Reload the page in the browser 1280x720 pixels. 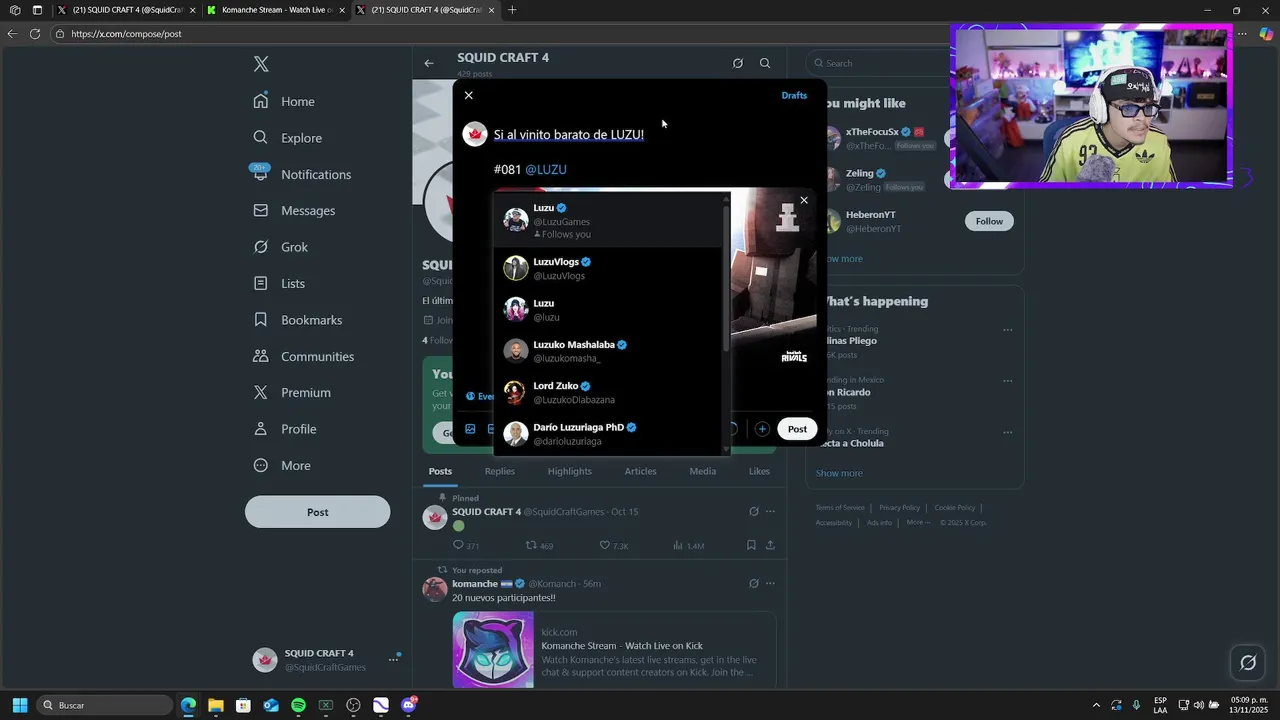35,34
